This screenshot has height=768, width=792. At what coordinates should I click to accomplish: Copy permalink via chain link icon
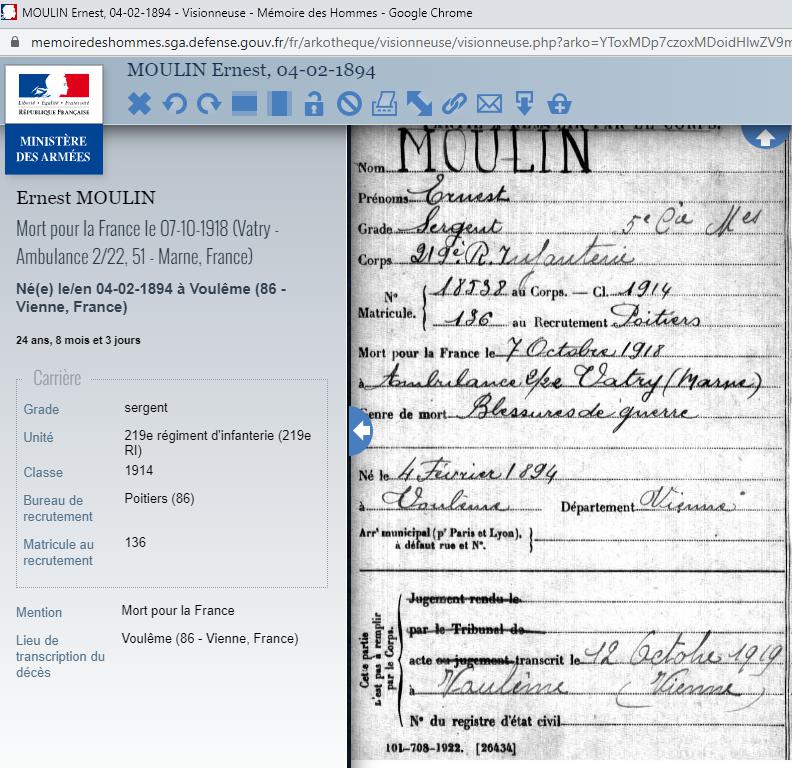(454, 104)
